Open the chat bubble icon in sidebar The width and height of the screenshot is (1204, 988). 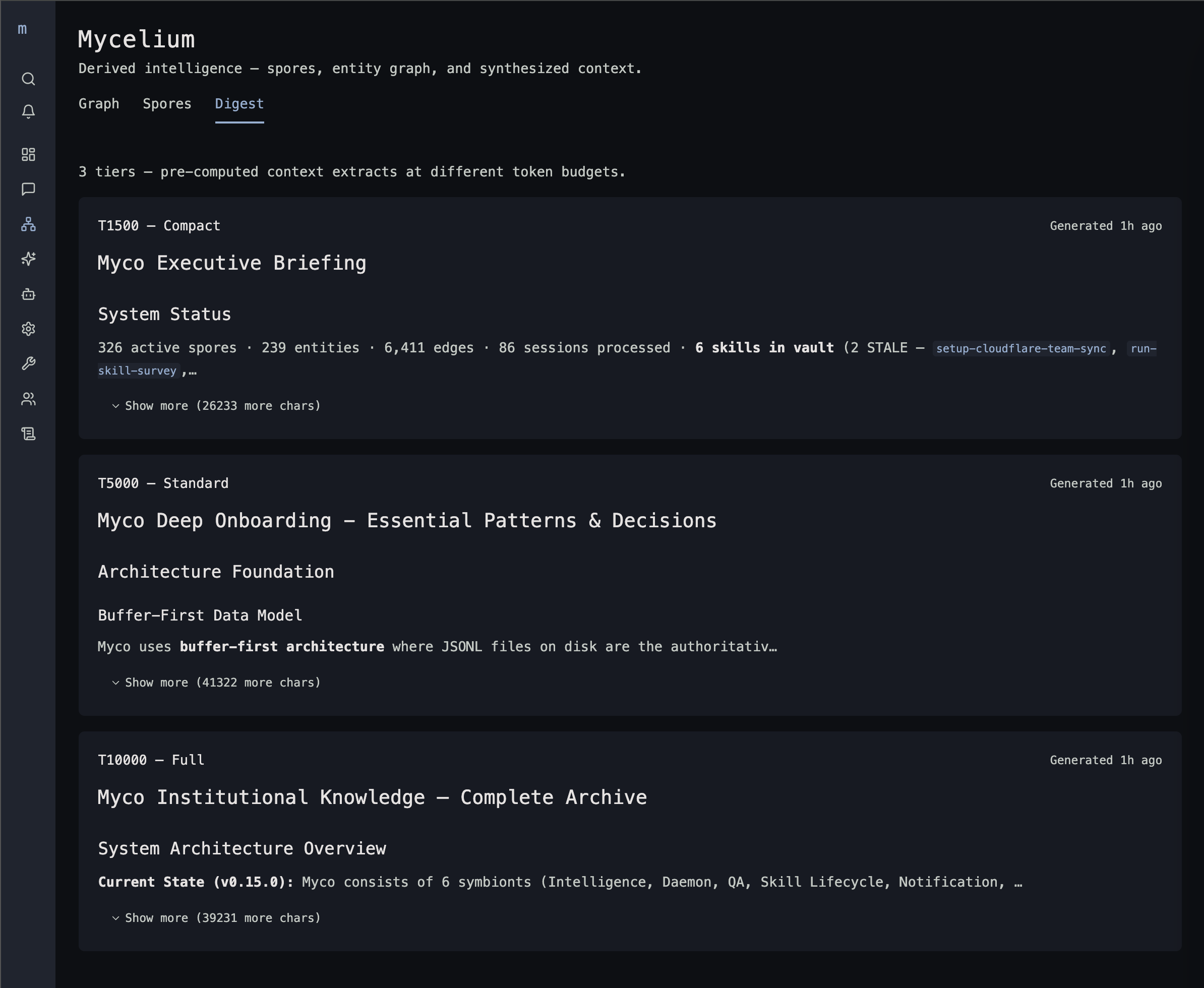pos(28,189)
